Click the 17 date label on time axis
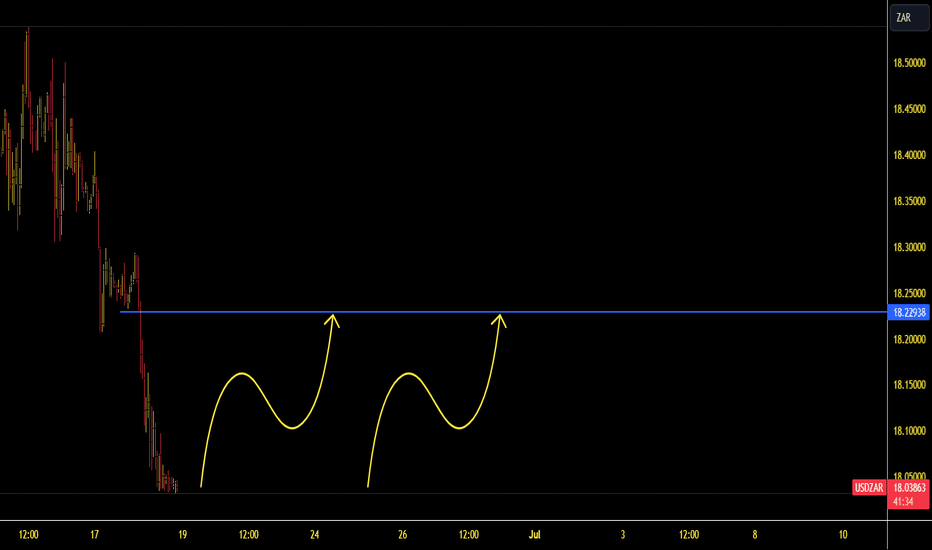 click(x=95, y=535)
